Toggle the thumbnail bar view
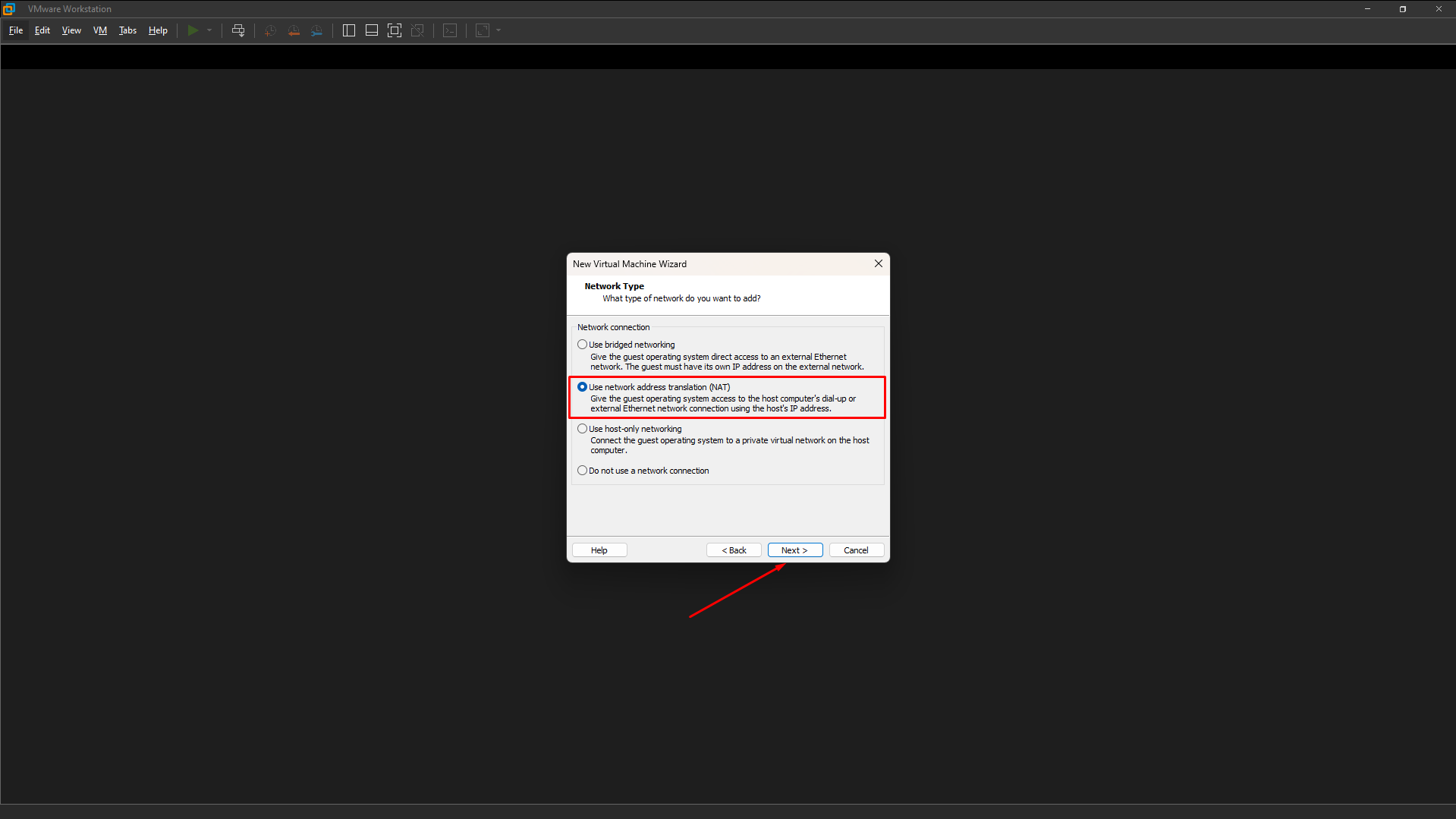This screenshot has height=819, width=1456. (x=371, y=30)
